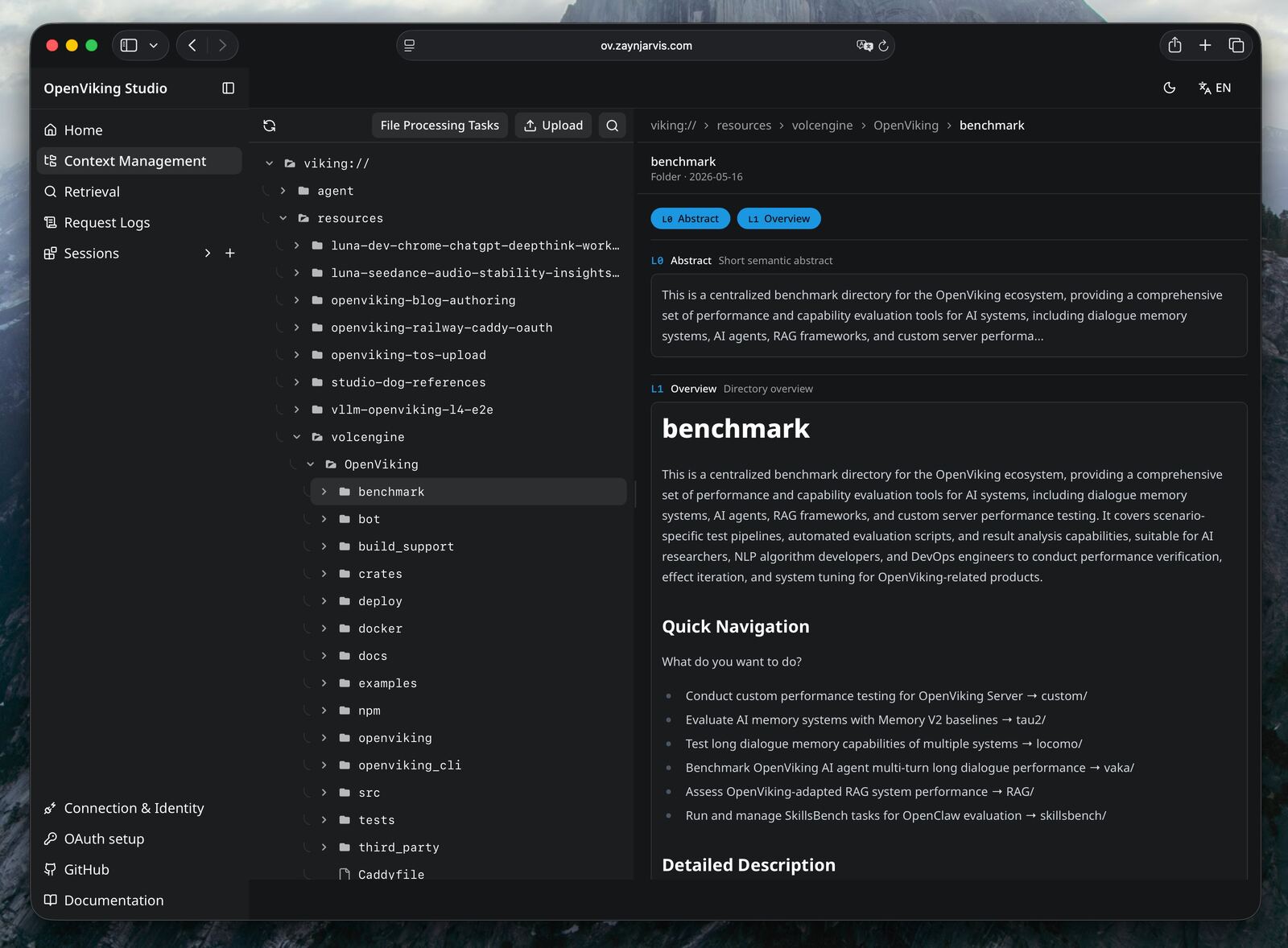Viewport: 1288px width, 948px height.
Task: Expand the openviking-blog-authoring folder chevron
Action: 296,300
